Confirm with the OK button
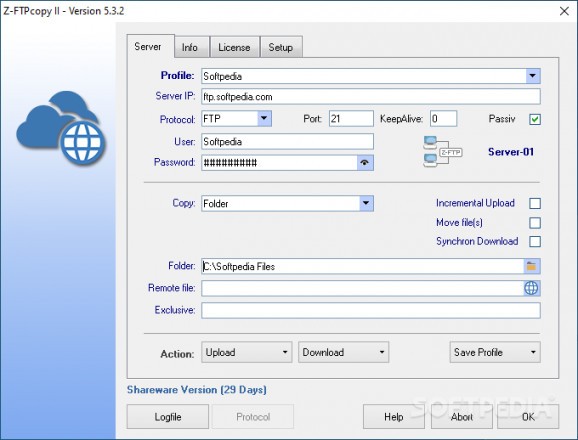Viewport: 578px width, 440px height. click(528, 417)
